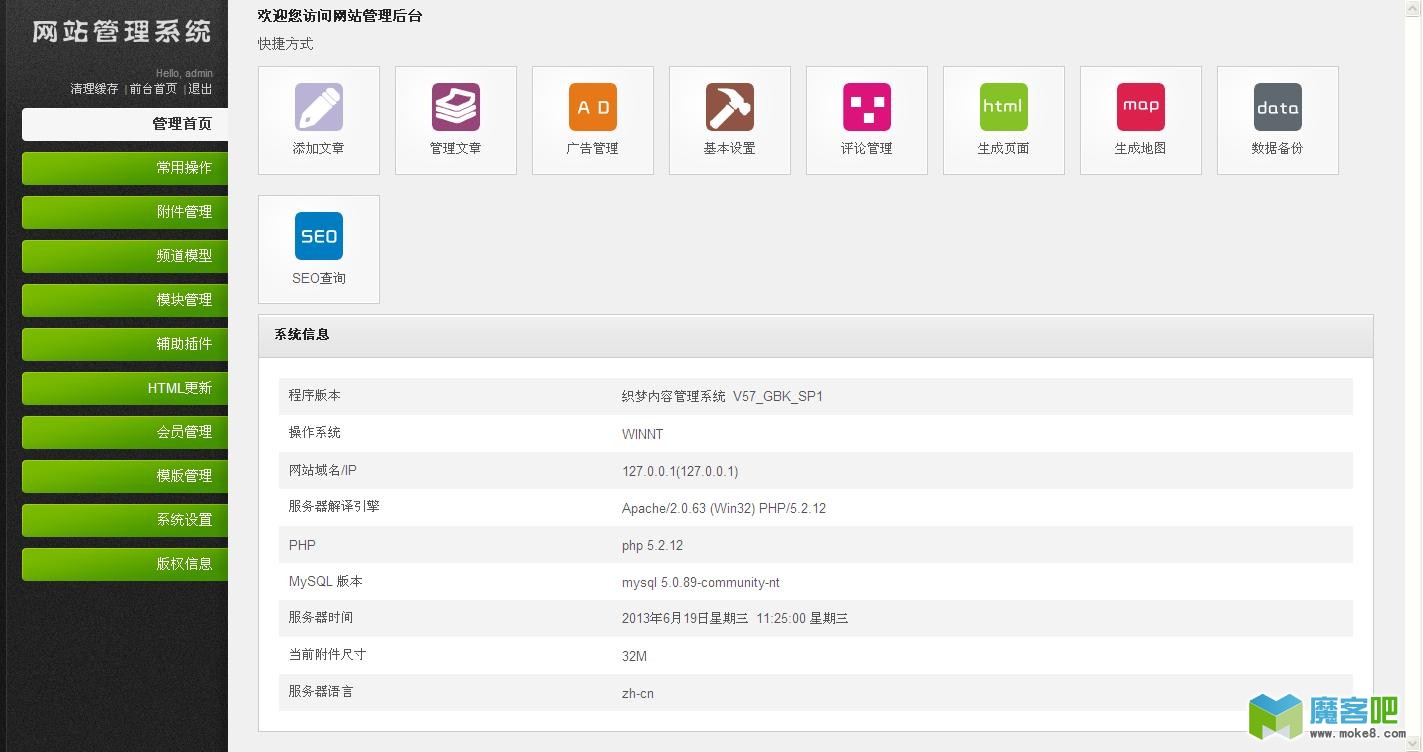1423x752 pixels.
Task: Click the mysql 5.0.89-community-nt value
Action: tap(701, 582)
